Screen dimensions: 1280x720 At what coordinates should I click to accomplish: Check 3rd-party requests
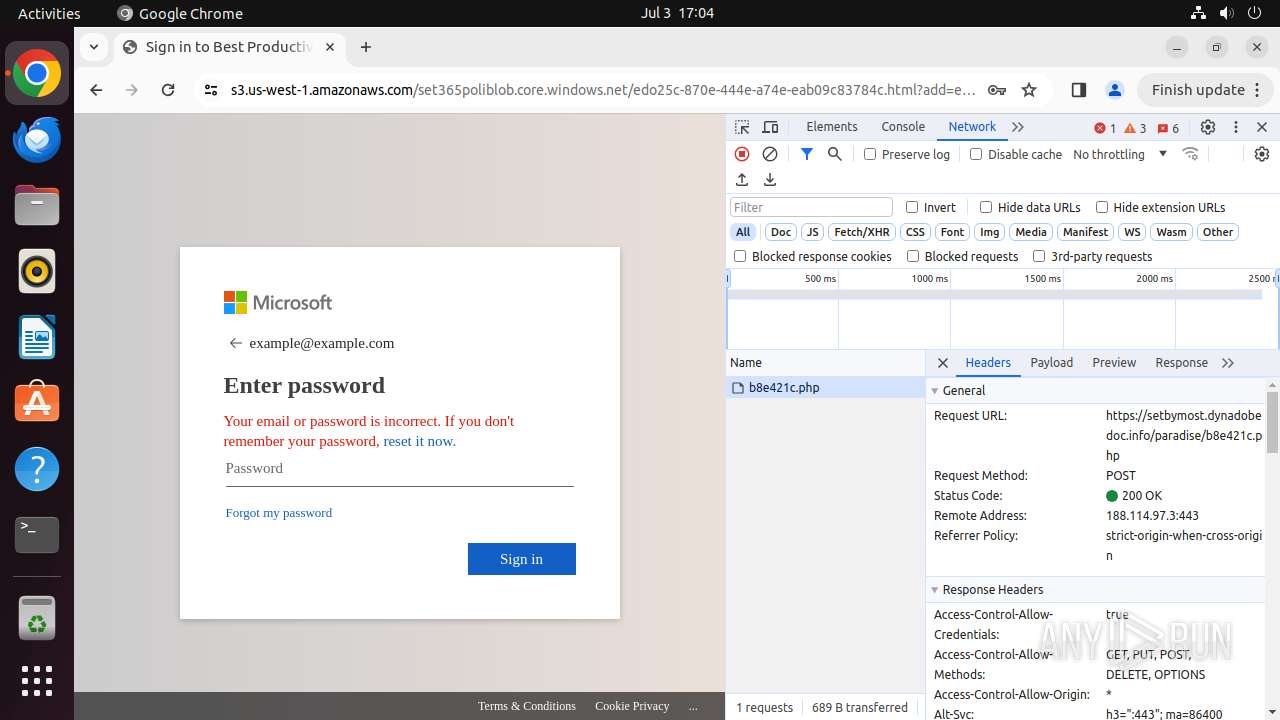[x=1039, y=256]
